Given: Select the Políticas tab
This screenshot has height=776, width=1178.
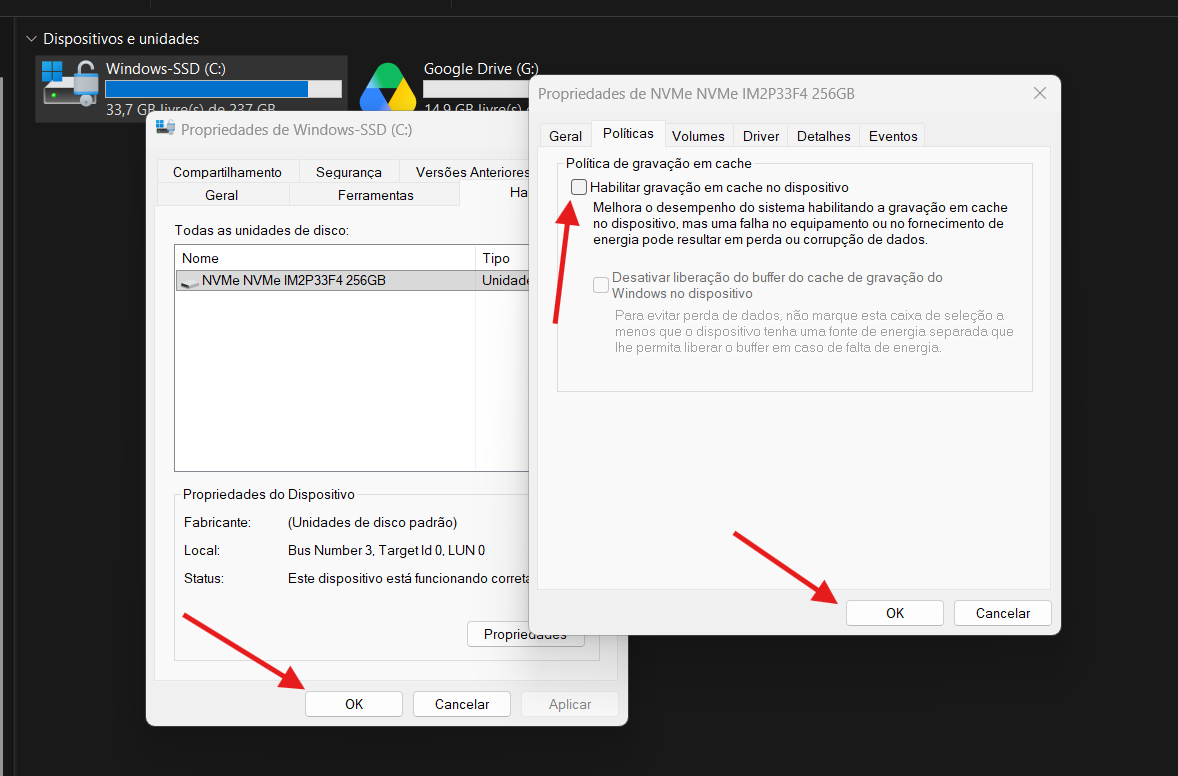Looking at the screenshot, I should (628, 134).
